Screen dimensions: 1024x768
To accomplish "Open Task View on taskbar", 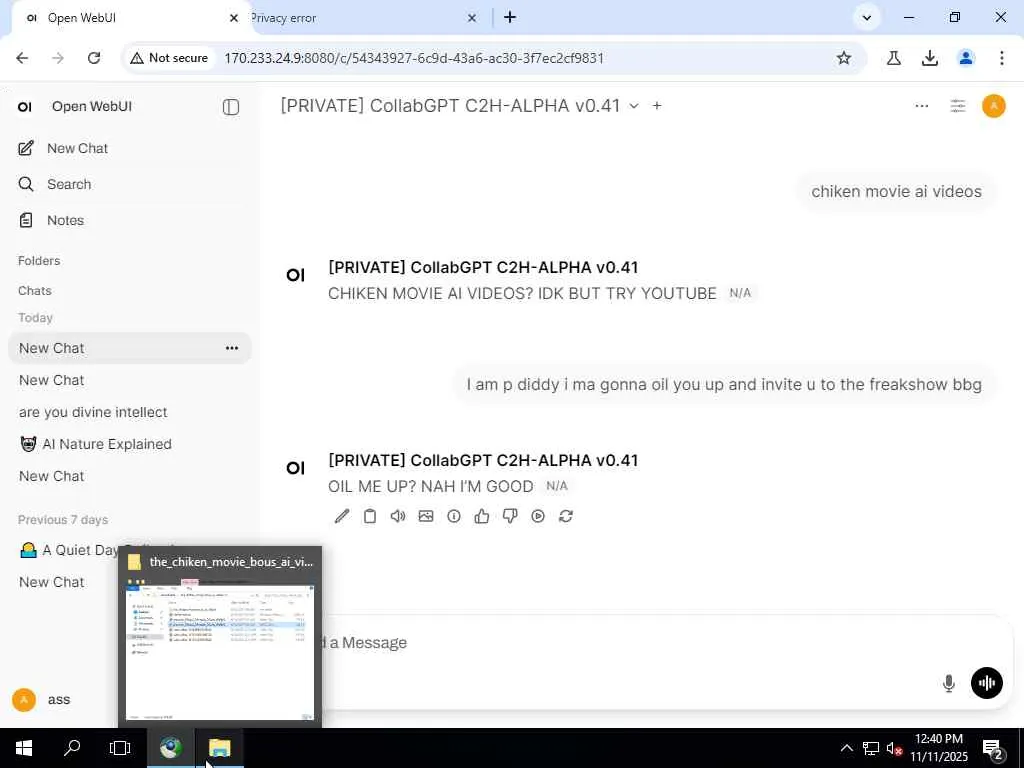I will [x=120, y=748].
